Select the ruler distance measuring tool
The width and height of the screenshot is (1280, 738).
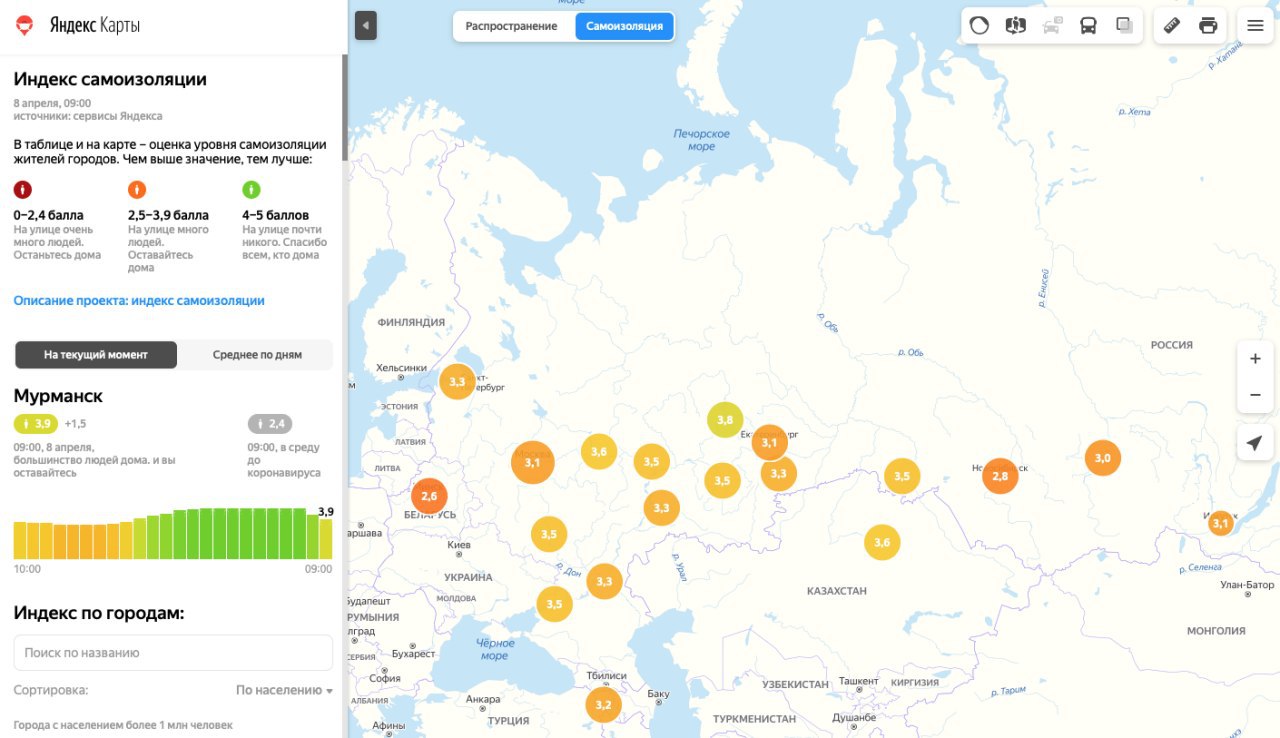pyautogui.click(x=1173, y=26)
